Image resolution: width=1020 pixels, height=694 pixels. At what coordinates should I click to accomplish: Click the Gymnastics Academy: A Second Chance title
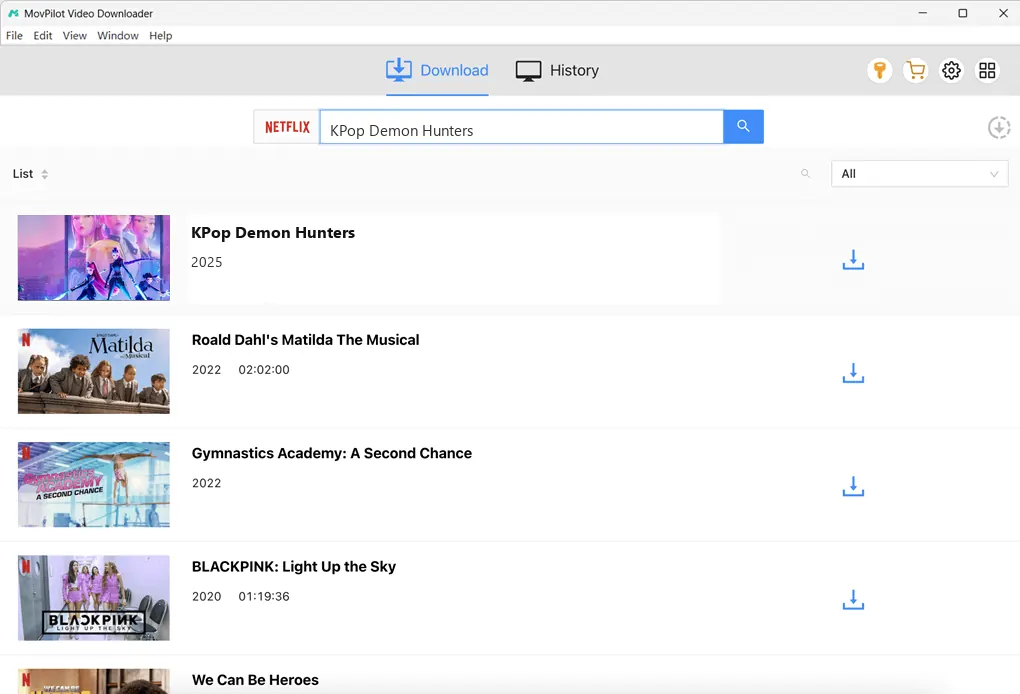pos(332,453)
